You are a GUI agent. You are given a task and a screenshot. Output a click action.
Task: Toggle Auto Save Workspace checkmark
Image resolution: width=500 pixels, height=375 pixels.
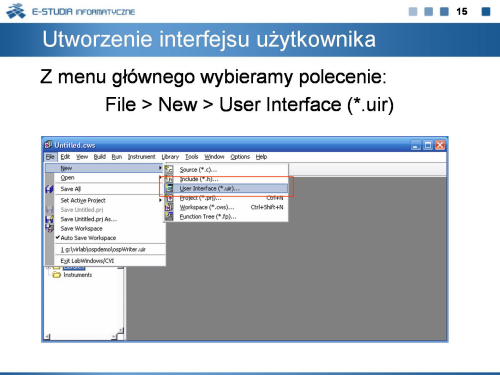[x=58, y=237]
